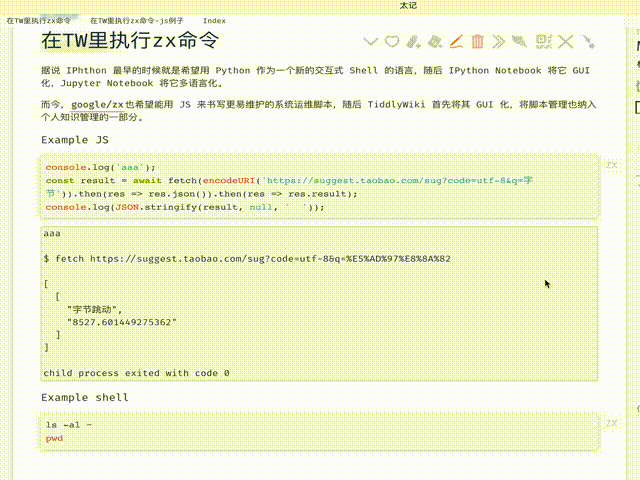The width and height of the screenshot is (640, 480).
Task: Click the "字节跳动" output value
Action: point(94,309)
